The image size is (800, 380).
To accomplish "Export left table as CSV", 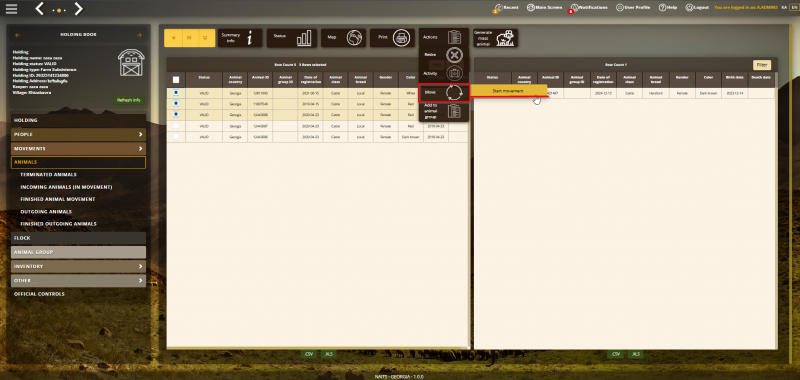I will 308,354.
